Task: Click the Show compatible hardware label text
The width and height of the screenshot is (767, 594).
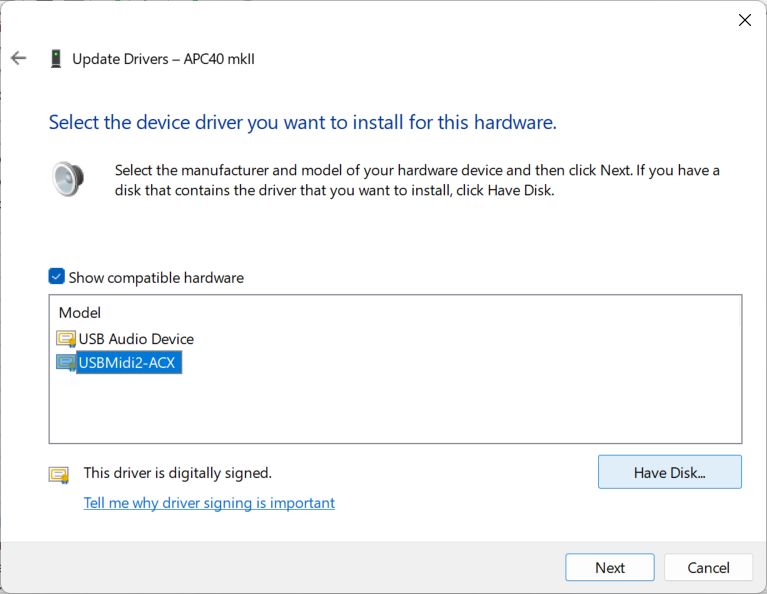Action: [156, 278]
